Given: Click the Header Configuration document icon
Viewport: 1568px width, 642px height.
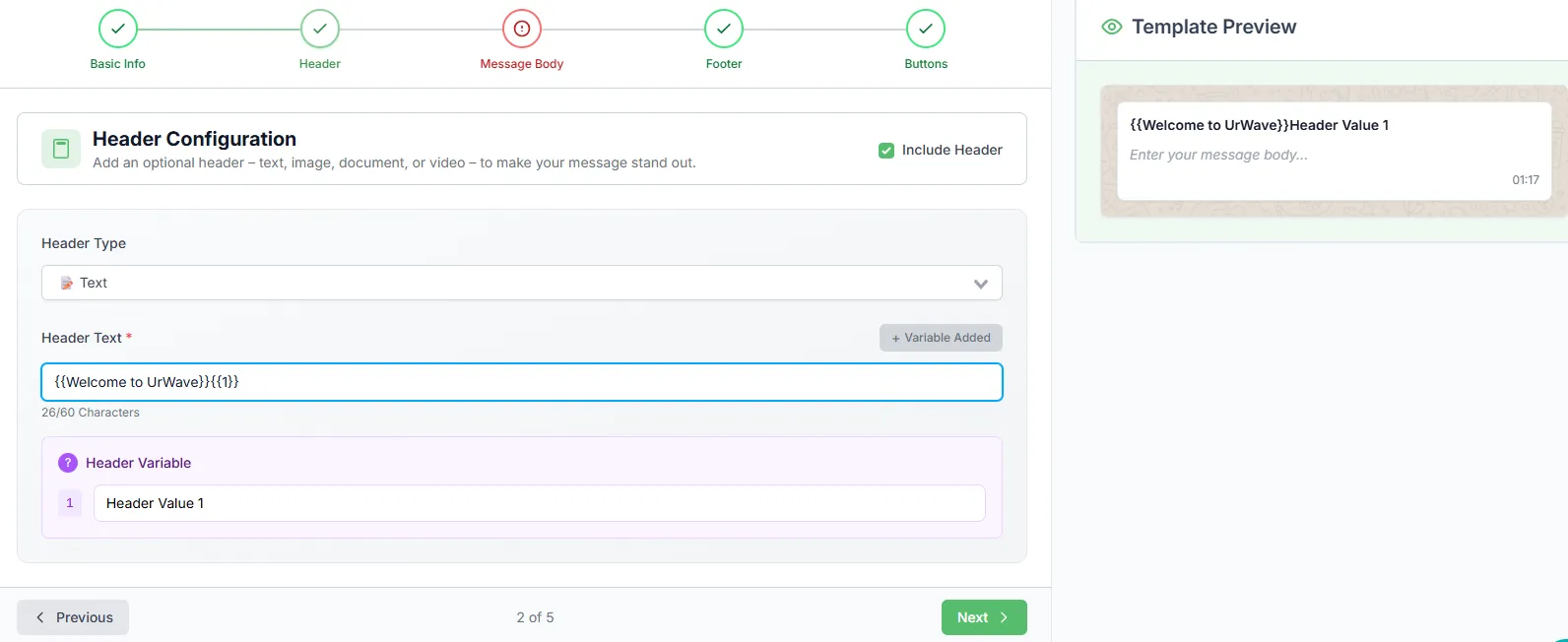Looking at the screenshot, I should (x=61, y=149).
